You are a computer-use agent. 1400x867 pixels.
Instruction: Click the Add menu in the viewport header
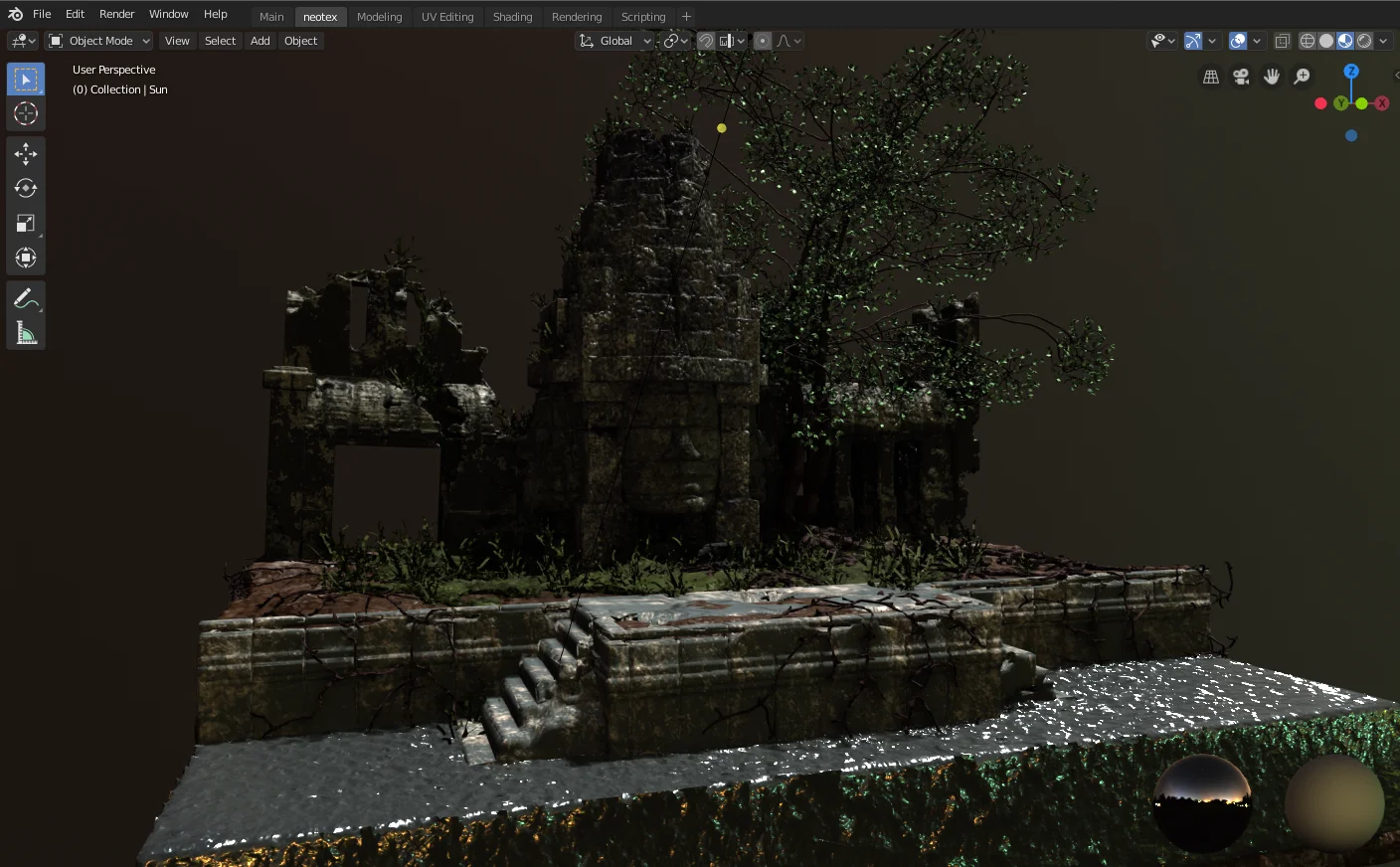(x=260, y=41)
